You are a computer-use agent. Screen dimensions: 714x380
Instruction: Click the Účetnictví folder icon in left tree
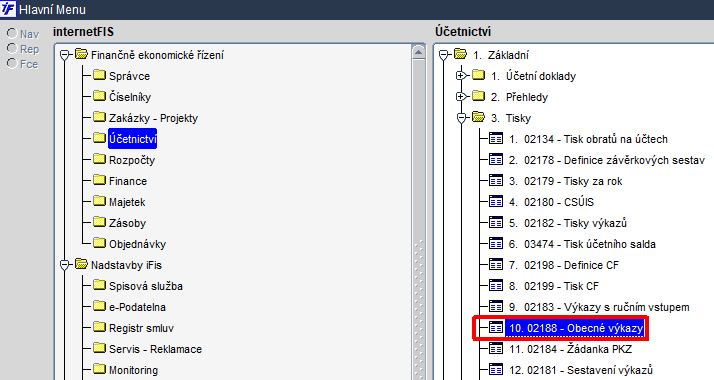pos(100,138)
